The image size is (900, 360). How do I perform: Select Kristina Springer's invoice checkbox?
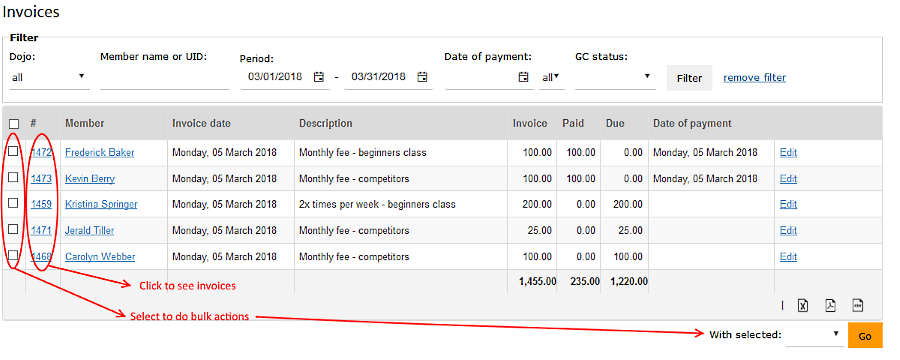point(13,203)
